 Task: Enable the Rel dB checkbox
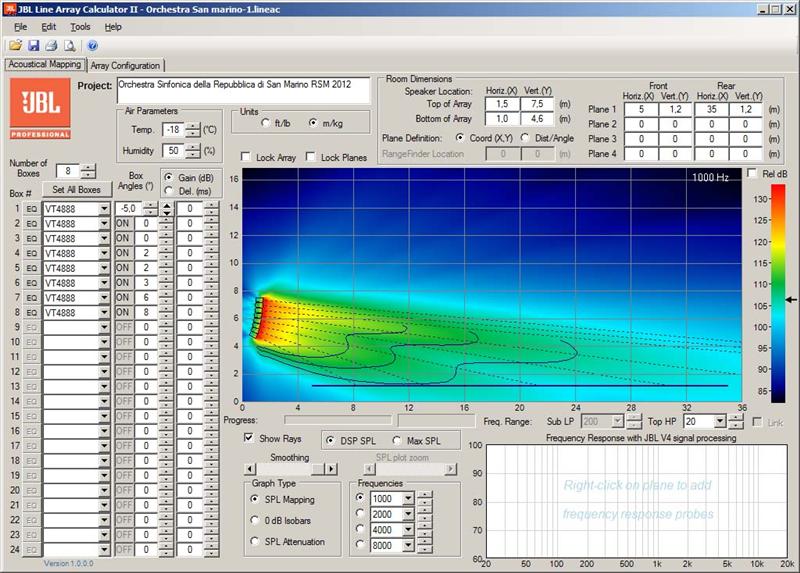coord(752,173)
